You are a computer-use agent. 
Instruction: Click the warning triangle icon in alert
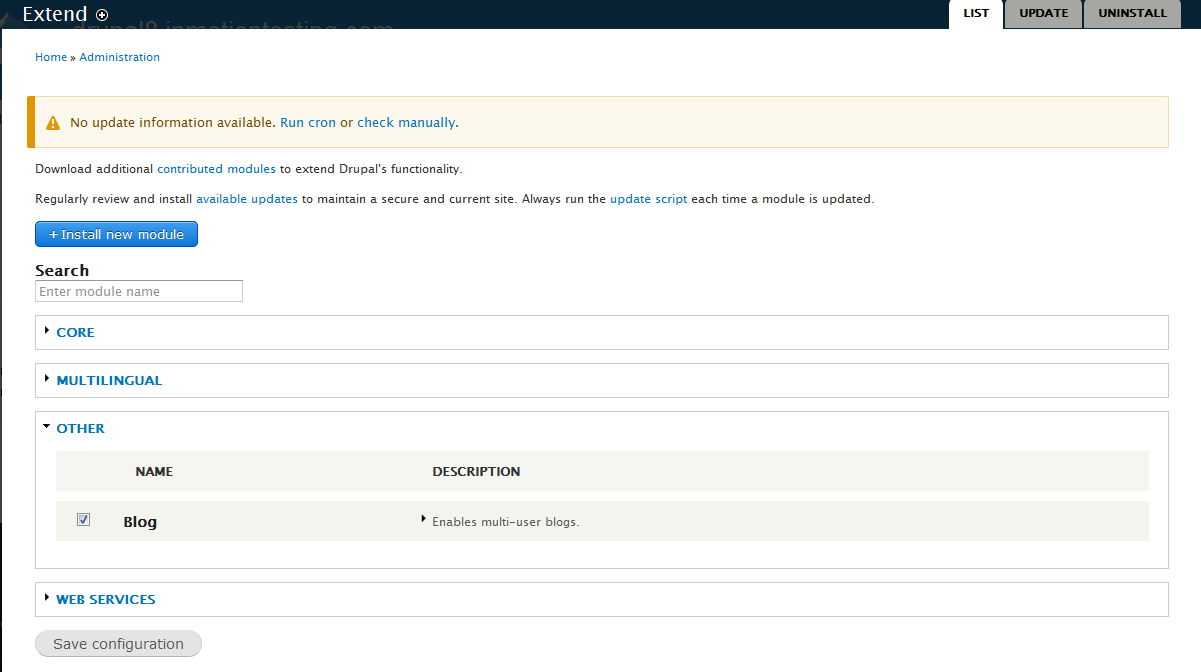click(53, 123)
